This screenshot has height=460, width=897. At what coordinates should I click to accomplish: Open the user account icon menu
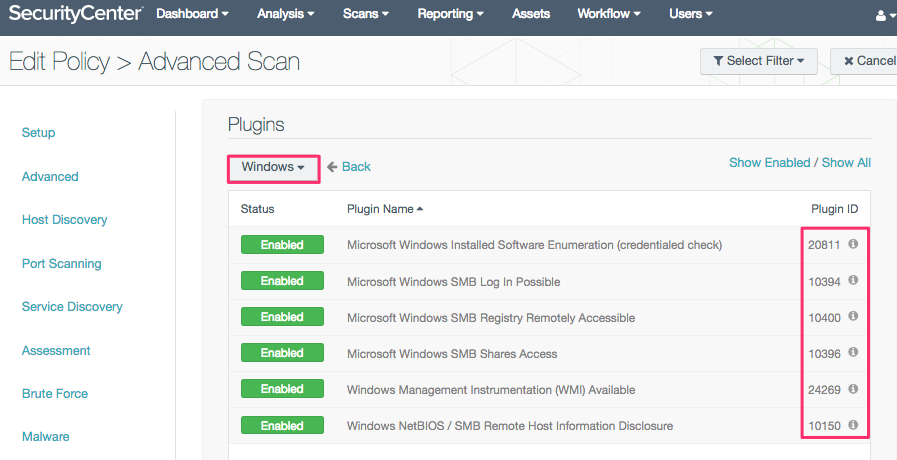pyautogui.click(x=886, y=15)
